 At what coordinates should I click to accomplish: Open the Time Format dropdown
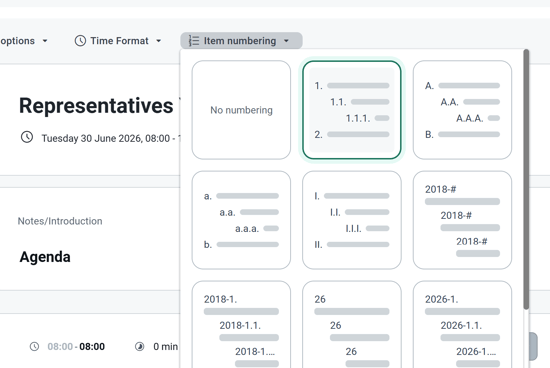point(118,41)
